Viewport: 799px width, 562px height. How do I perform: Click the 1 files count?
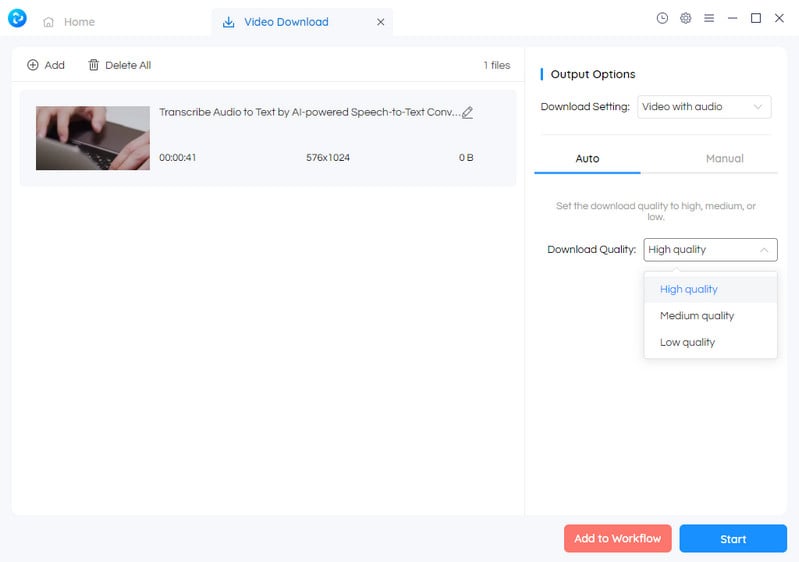pyautogui.click(x=497, y=65)
